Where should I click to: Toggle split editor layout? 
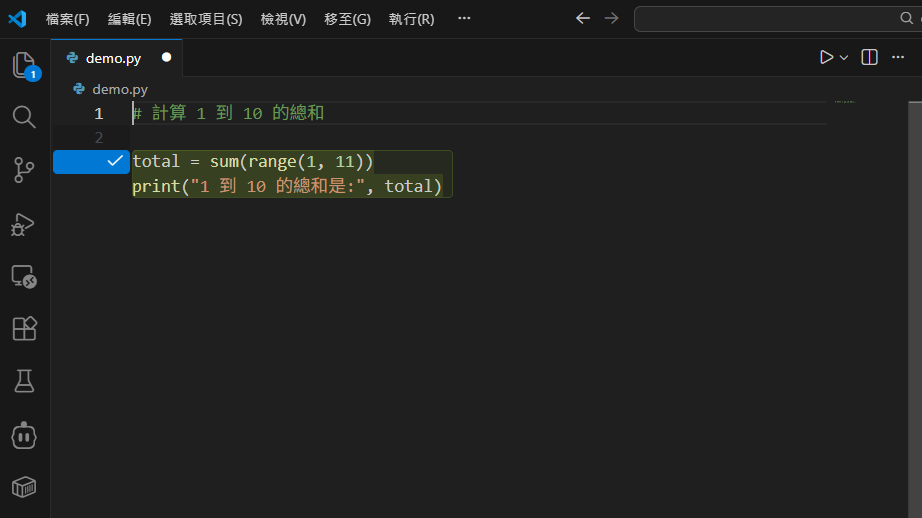pyautogui.click(x=869, y=58)
